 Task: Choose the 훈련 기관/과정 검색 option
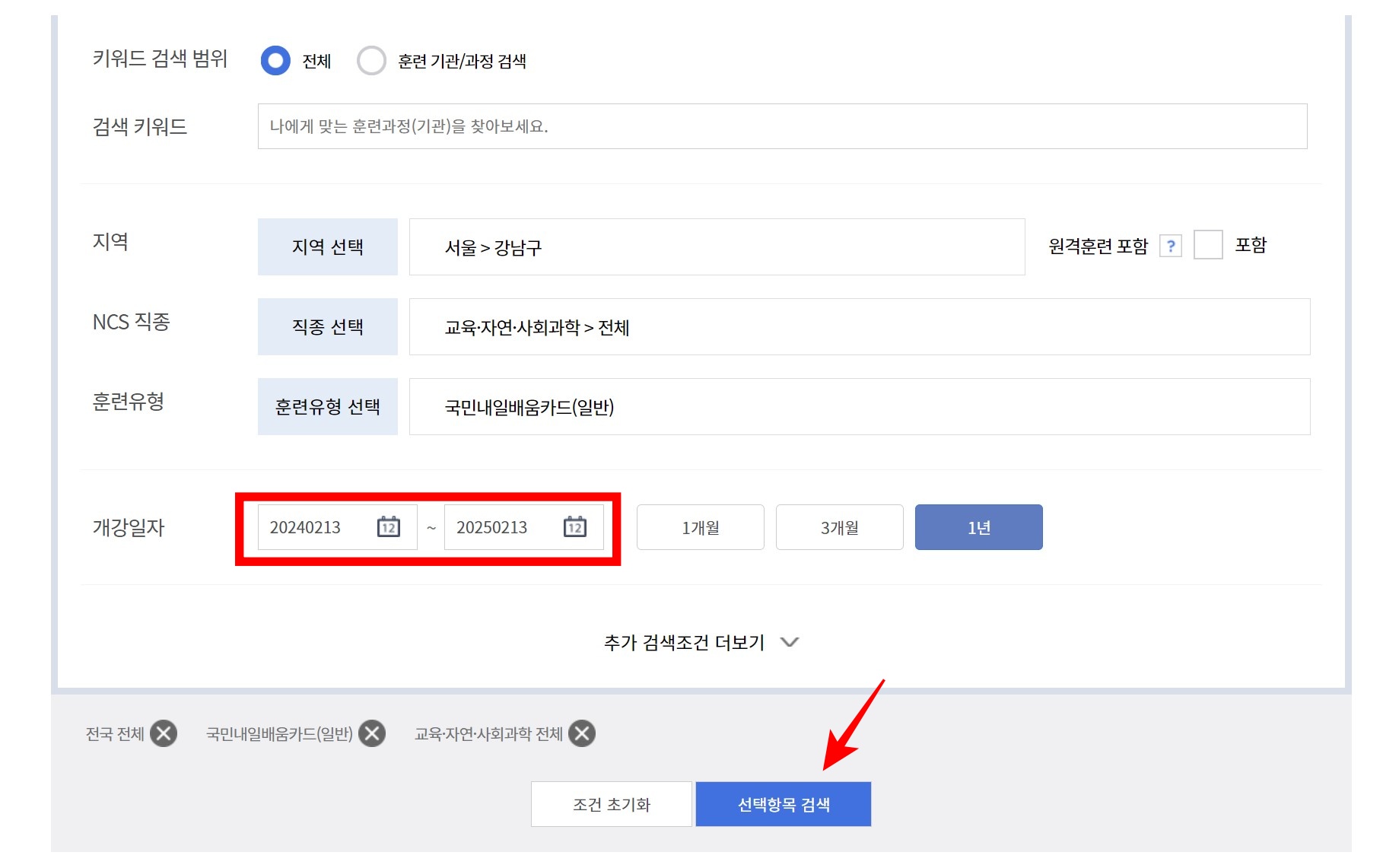372,61
